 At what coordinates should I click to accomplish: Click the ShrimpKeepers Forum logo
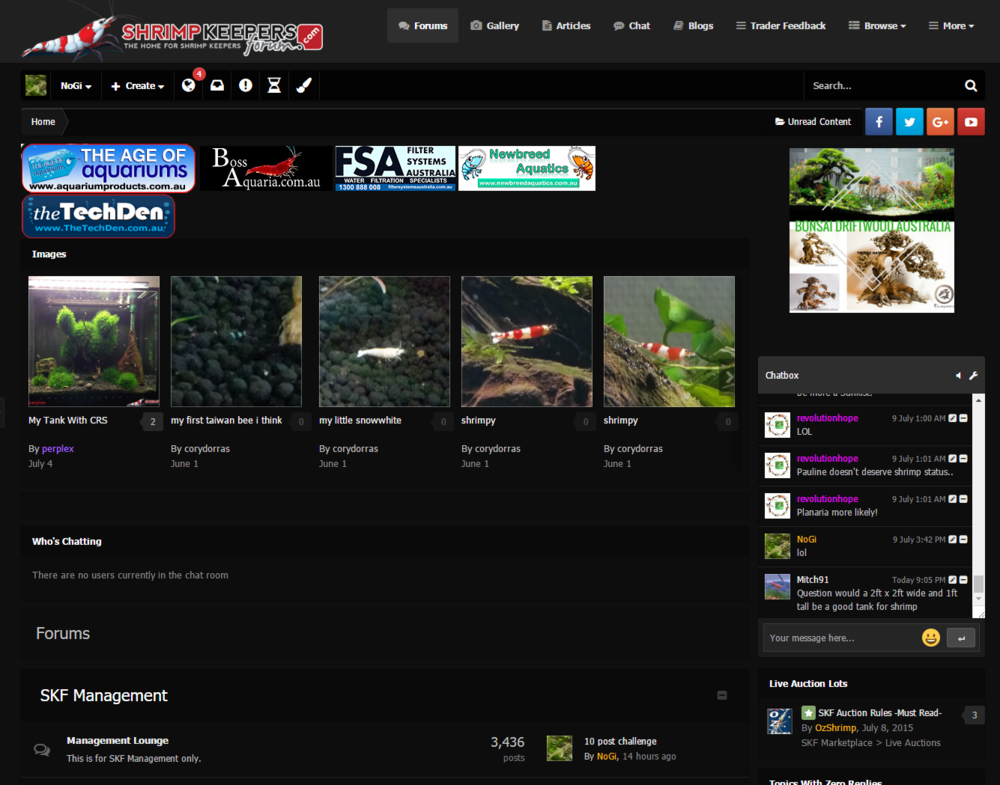[172, 32]
